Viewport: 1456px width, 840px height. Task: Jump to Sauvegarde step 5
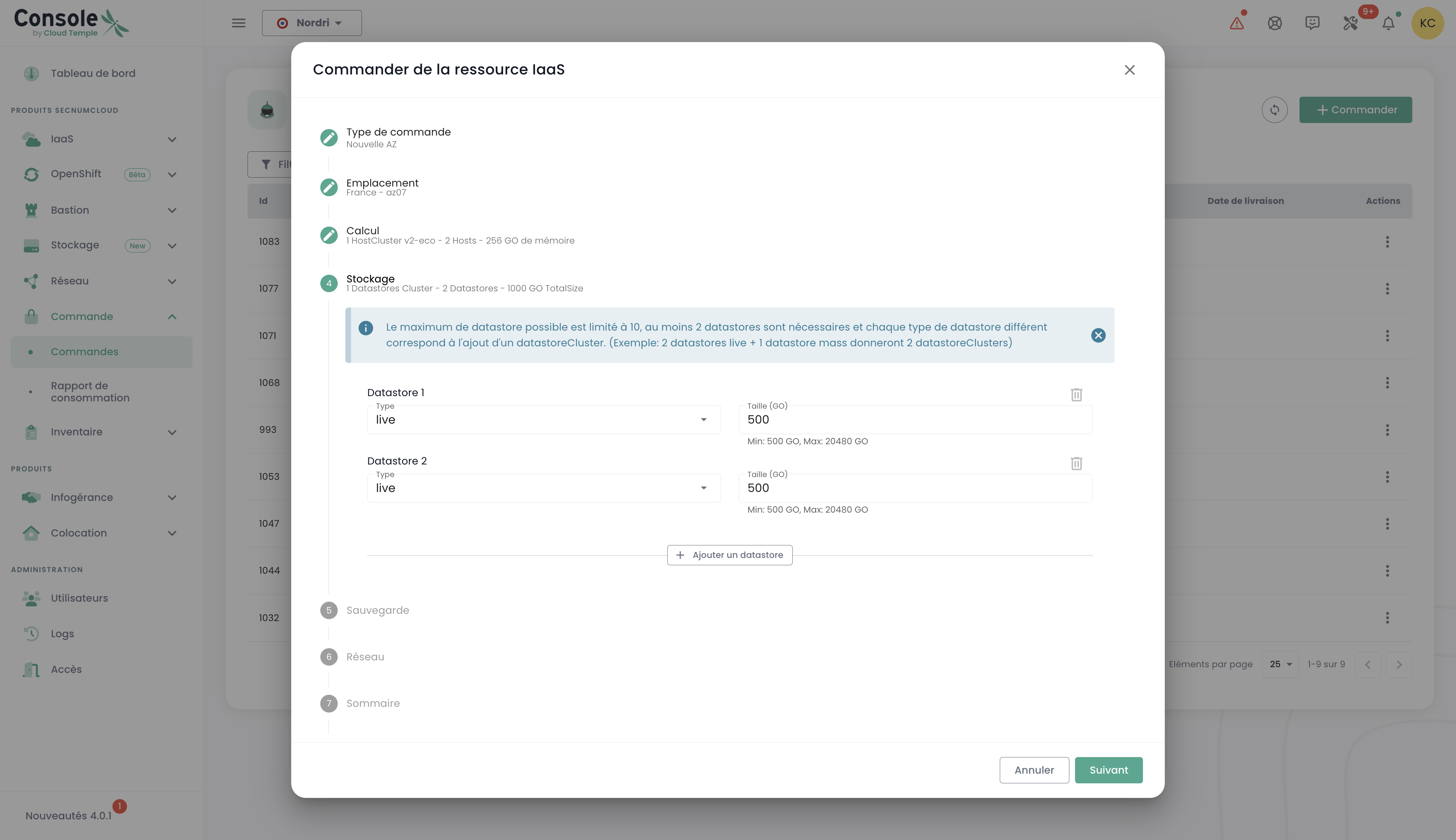[x=377, y=611]
